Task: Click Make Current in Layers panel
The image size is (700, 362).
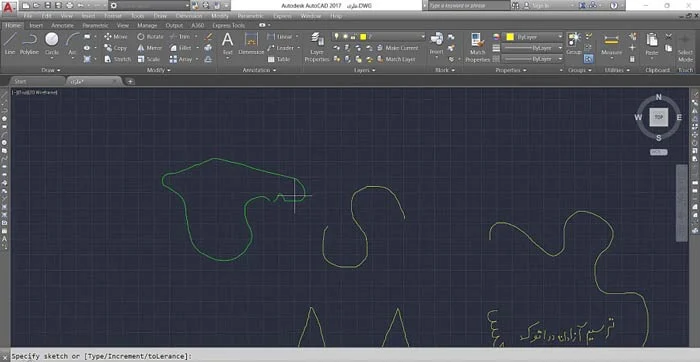Action: pos(398,48)
